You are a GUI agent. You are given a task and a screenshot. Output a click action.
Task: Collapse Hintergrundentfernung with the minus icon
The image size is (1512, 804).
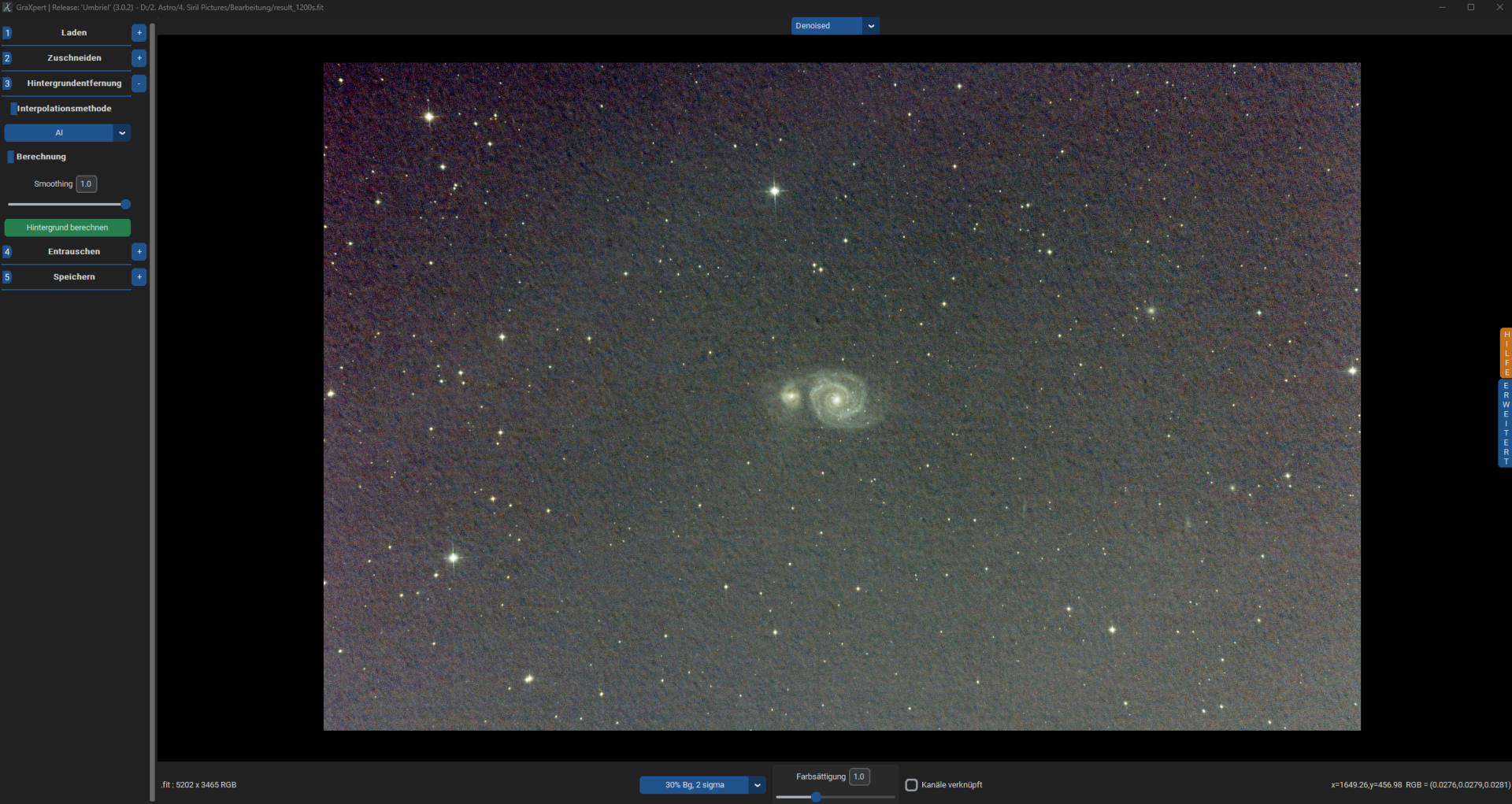coord(139,83)
